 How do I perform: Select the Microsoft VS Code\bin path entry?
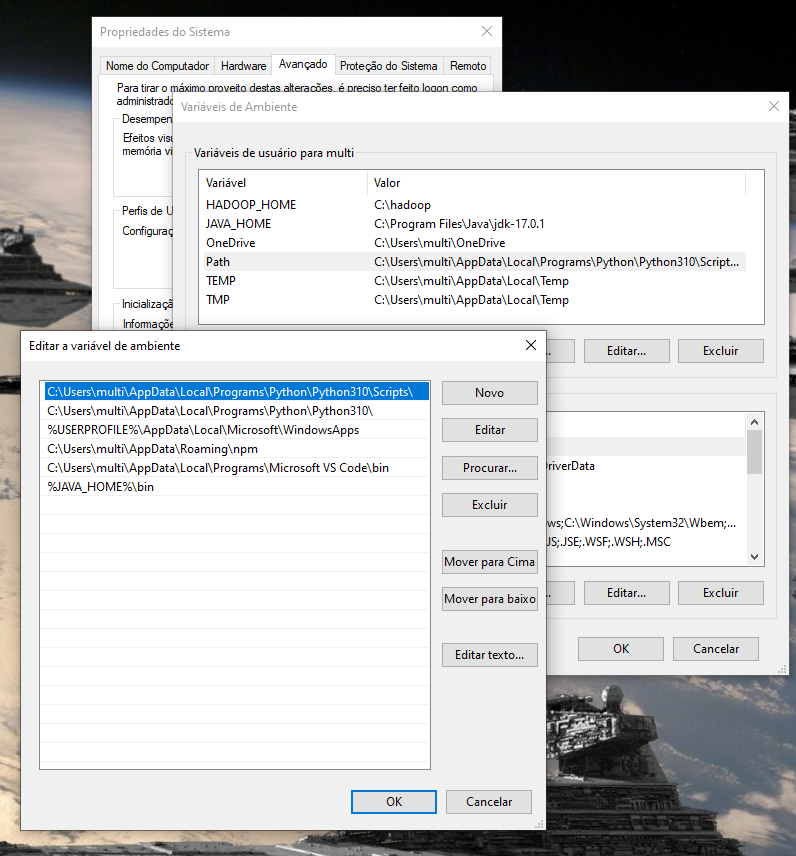(235, 468)
